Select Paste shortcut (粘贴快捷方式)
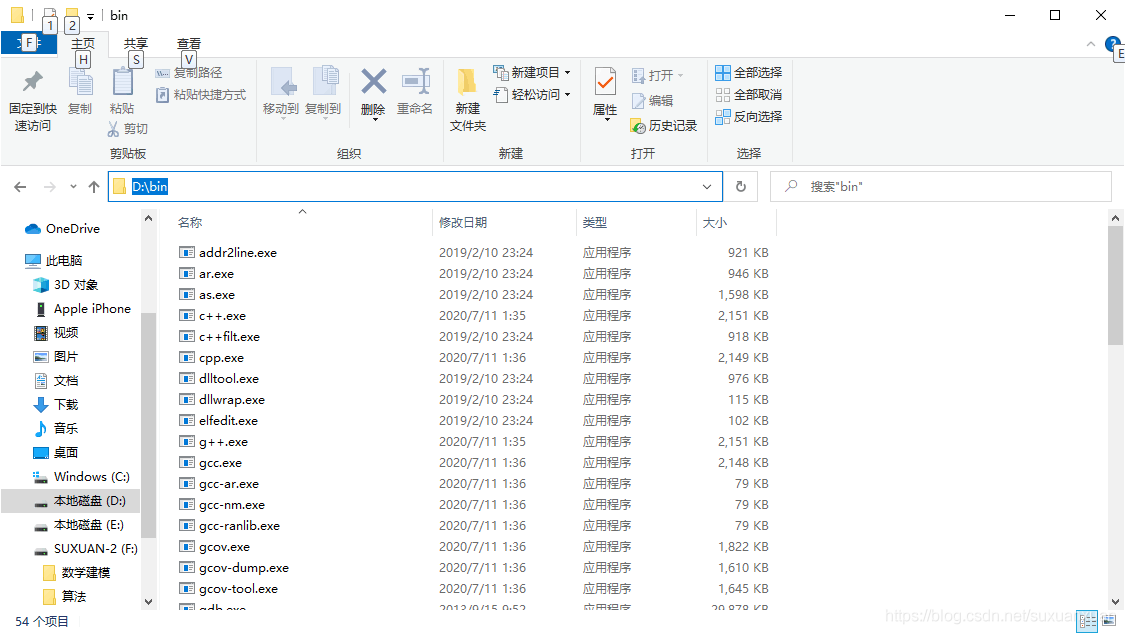Screen dimensions: 1125x634 click(201, 95)
